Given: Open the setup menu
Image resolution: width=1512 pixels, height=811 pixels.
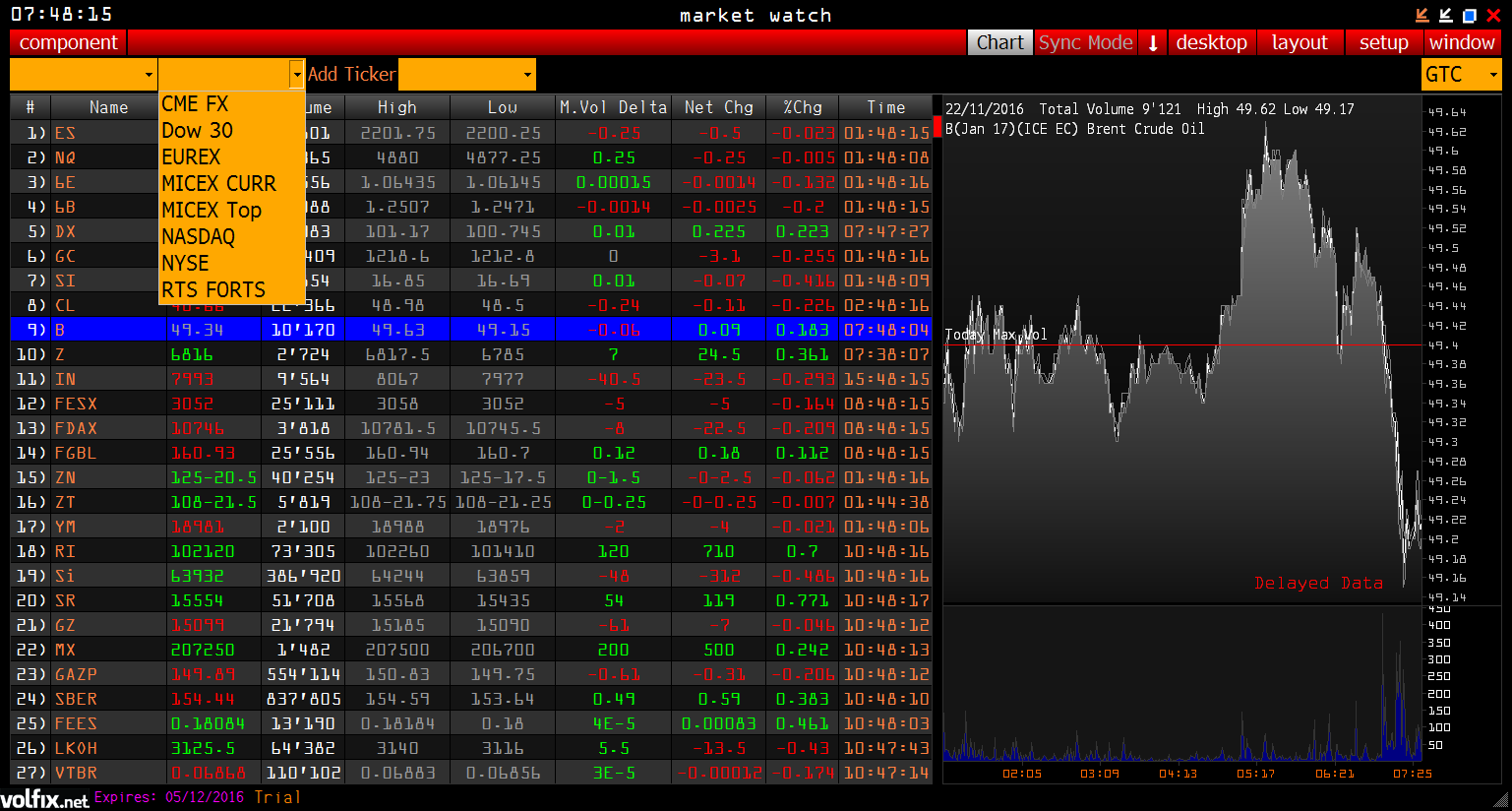Looking at the screenshot, I should pyautogui.click(x=1383, y=42).
